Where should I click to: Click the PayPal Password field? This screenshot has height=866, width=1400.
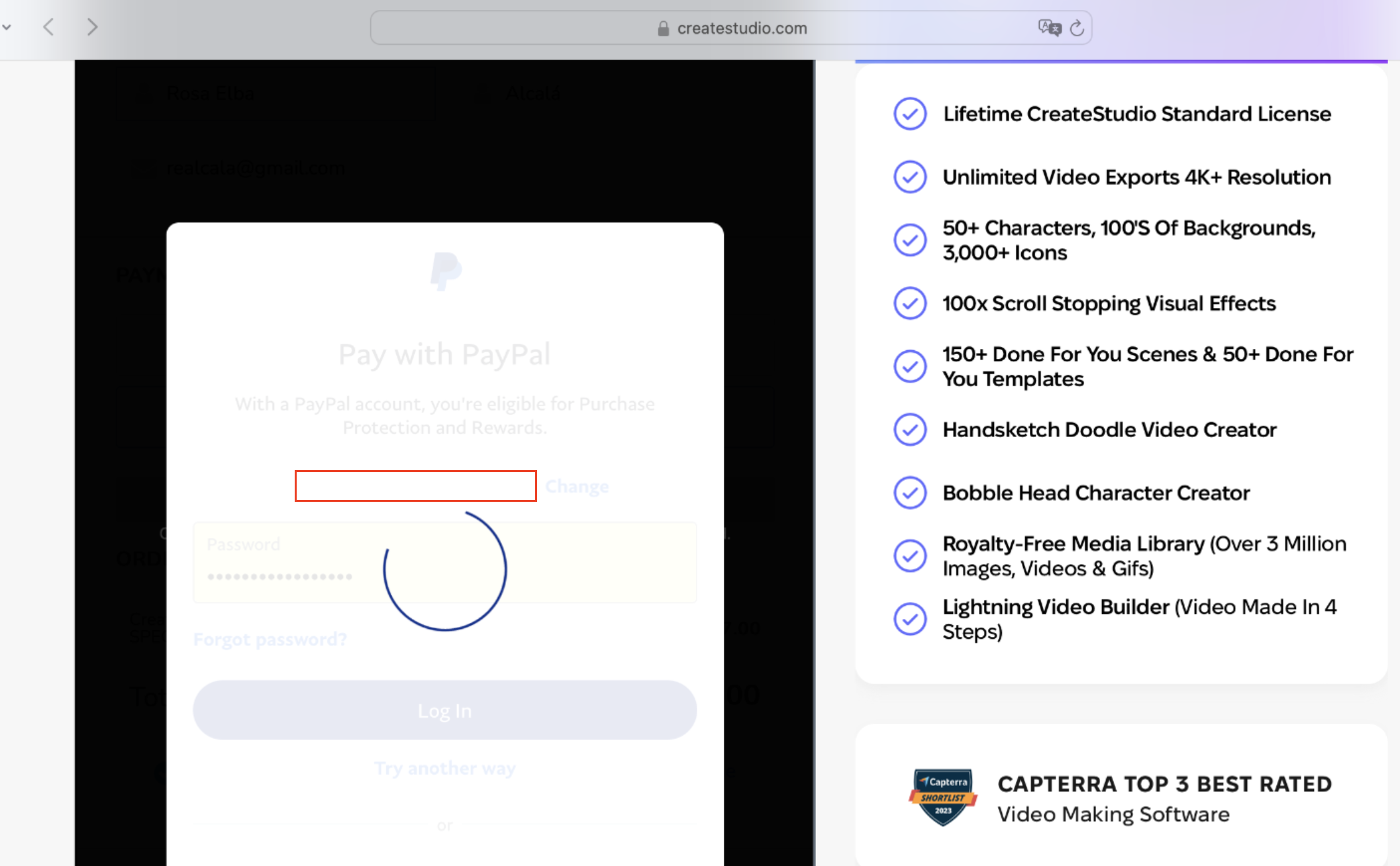point(444,562)
